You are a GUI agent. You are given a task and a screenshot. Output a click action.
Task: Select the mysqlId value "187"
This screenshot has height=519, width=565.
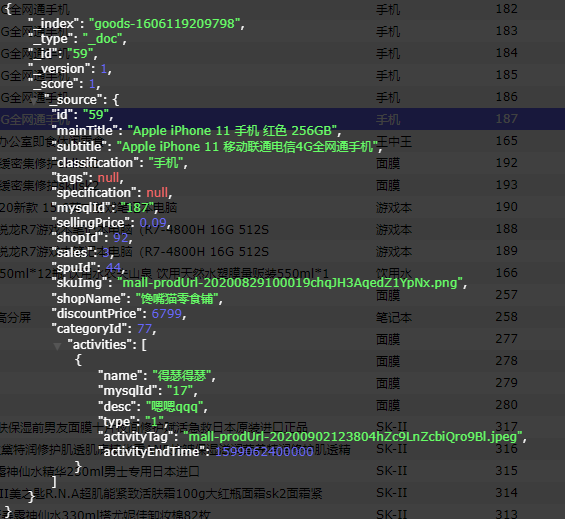pyautogui.click(x=137, y=208)
